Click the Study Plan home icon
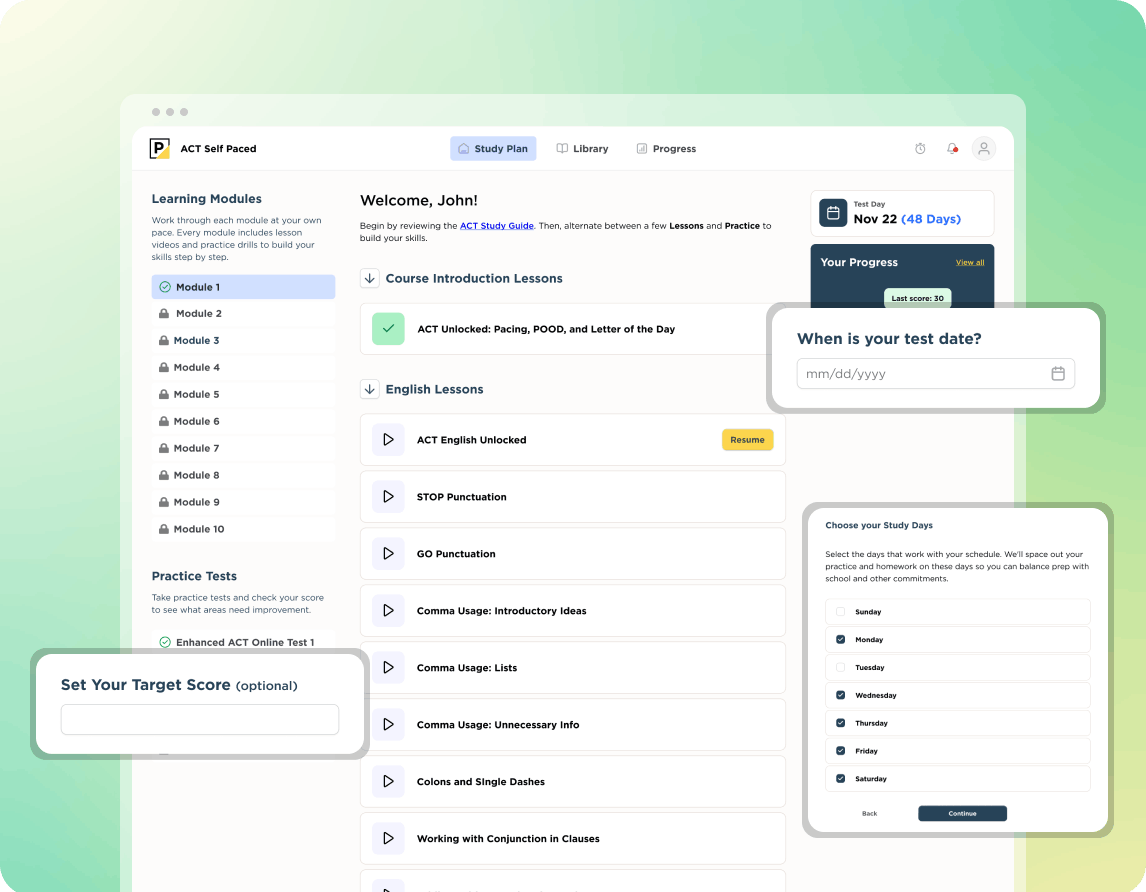Image resolution: width=1146 pixels, height=892 pixels. 463,148
